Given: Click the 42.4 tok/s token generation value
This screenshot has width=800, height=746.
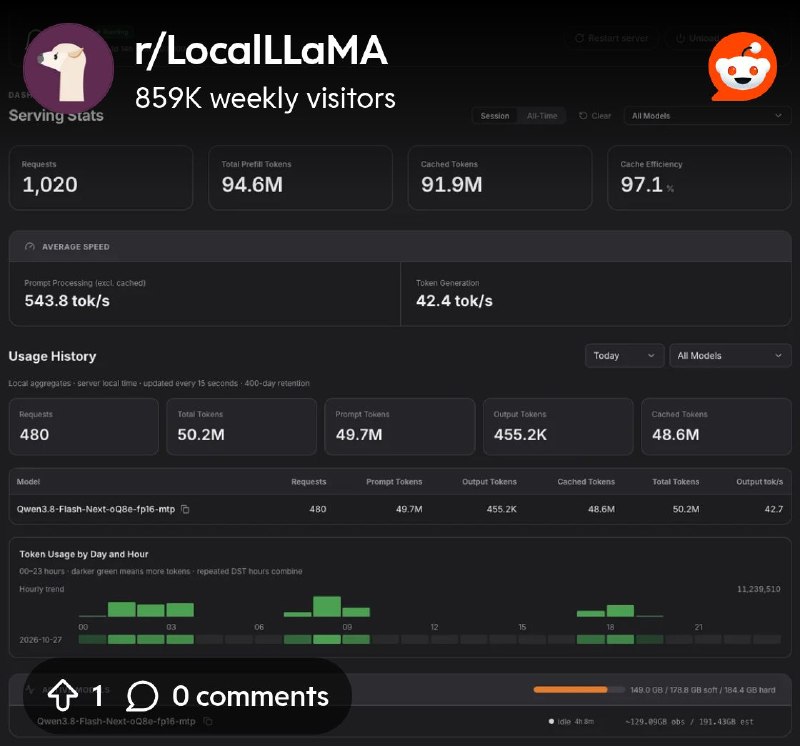Looking at the screenshot, I should click(454, 301).
